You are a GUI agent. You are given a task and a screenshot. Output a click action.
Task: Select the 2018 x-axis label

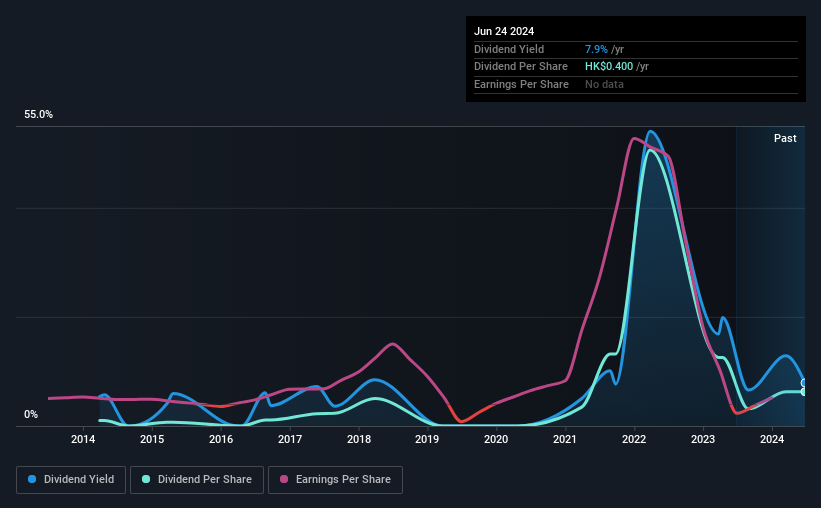pyautogui.click(x=359, y=439)
